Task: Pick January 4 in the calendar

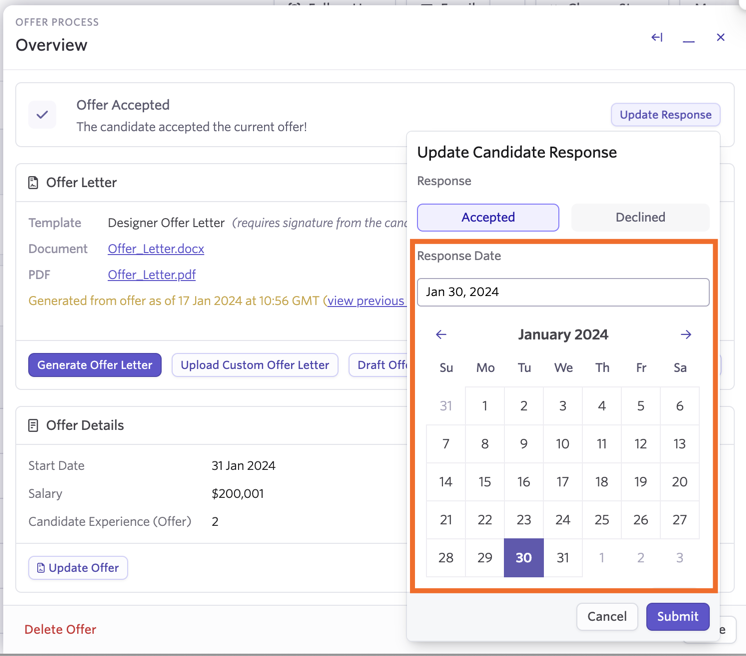Action: [x=602, y=406]
